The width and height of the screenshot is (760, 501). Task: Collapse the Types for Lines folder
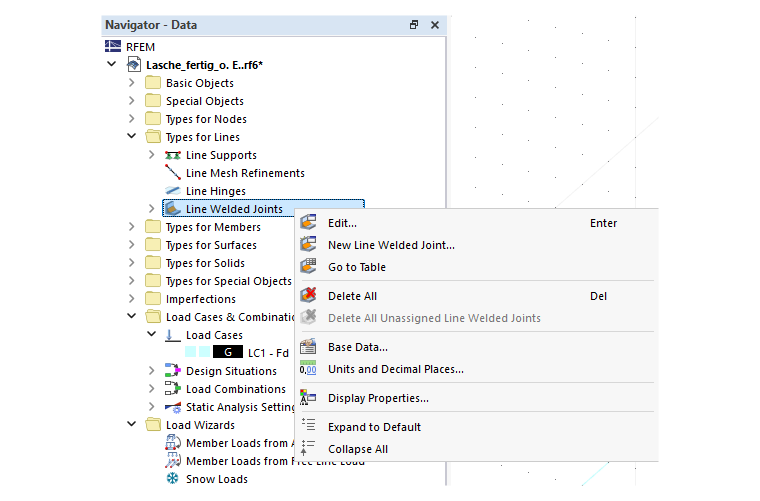(x=131, y=136)
